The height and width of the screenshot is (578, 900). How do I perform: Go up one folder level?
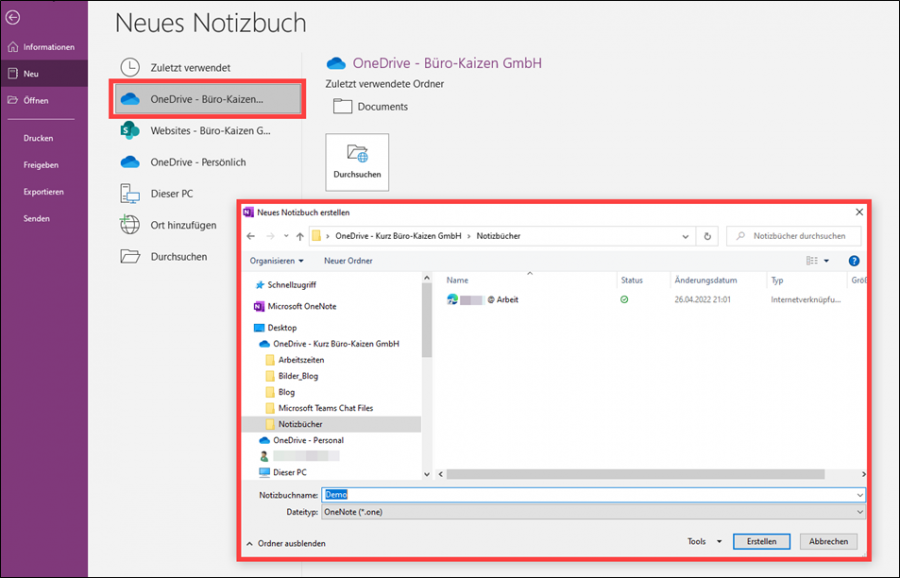(x=300, y=236)
